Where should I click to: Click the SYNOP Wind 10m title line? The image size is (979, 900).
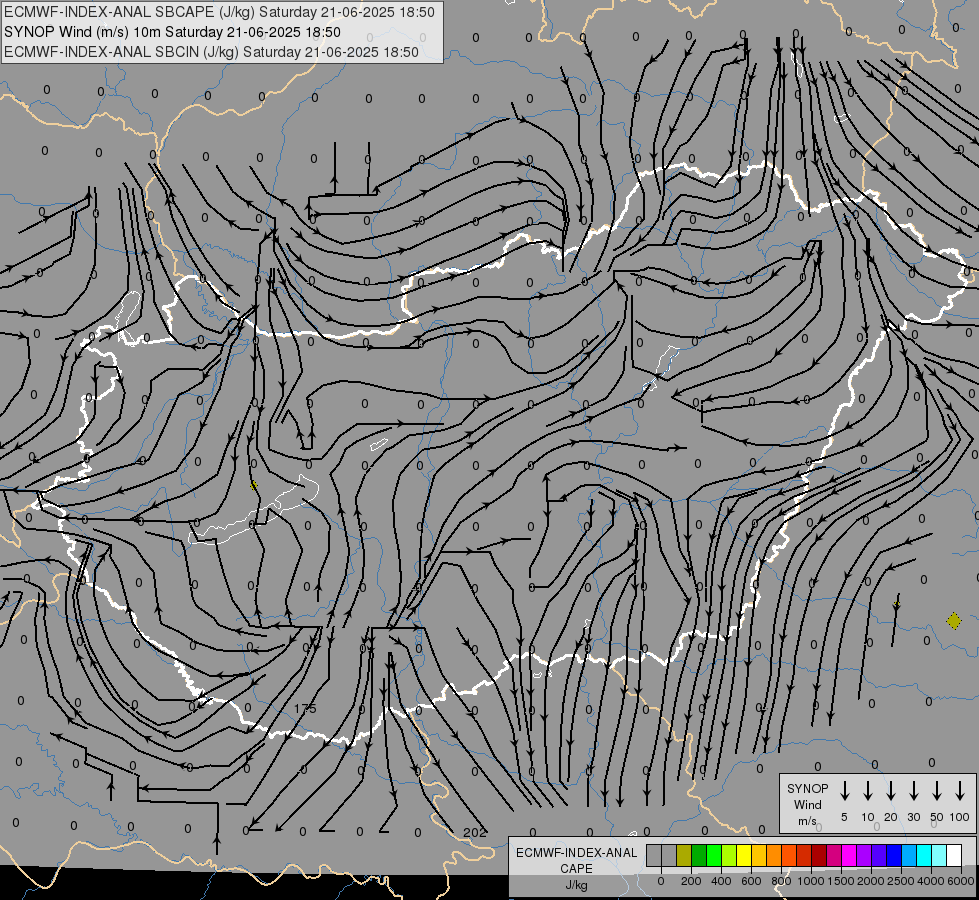[172, 32]
